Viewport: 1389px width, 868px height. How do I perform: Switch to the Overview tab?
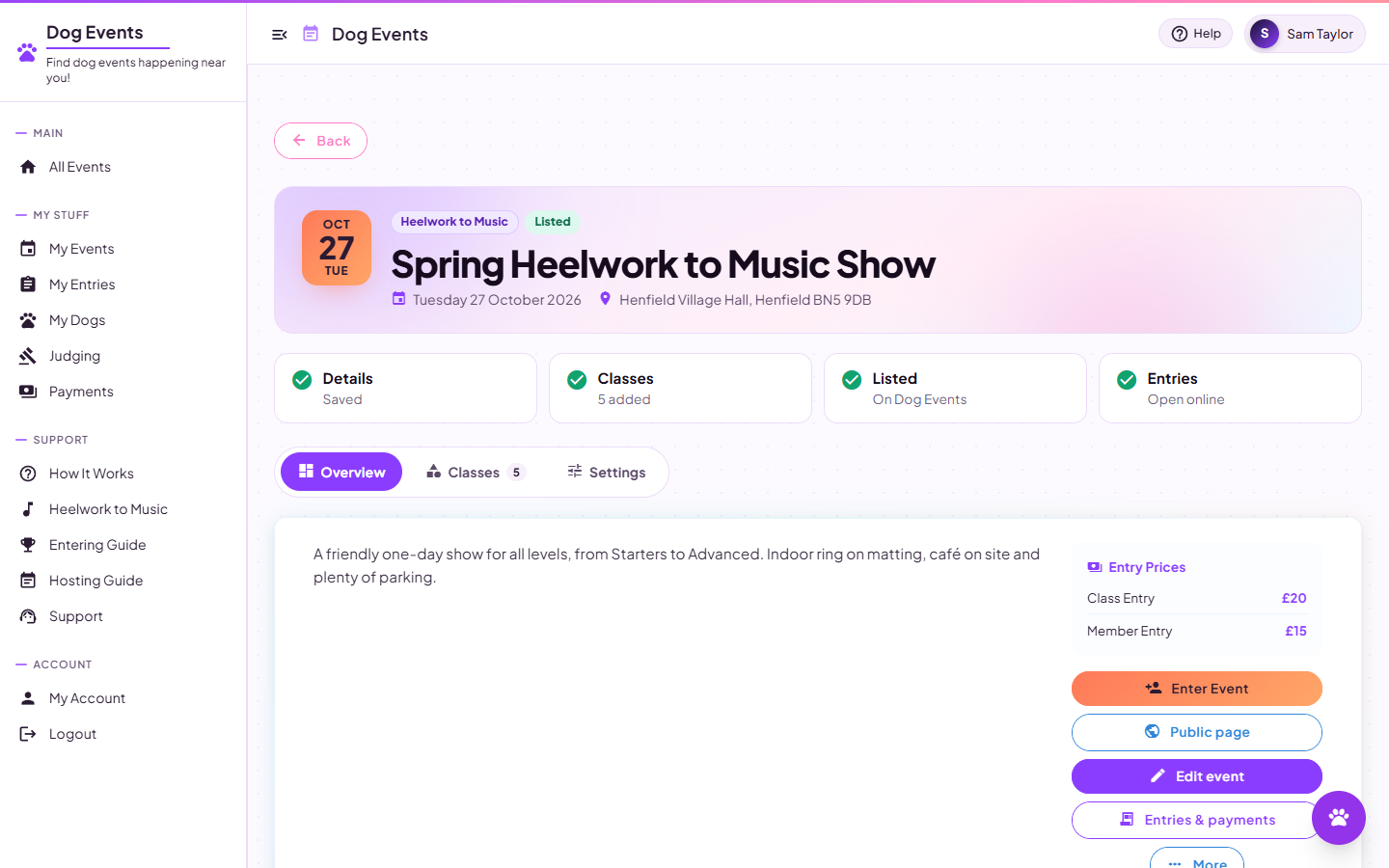(341, 472)
